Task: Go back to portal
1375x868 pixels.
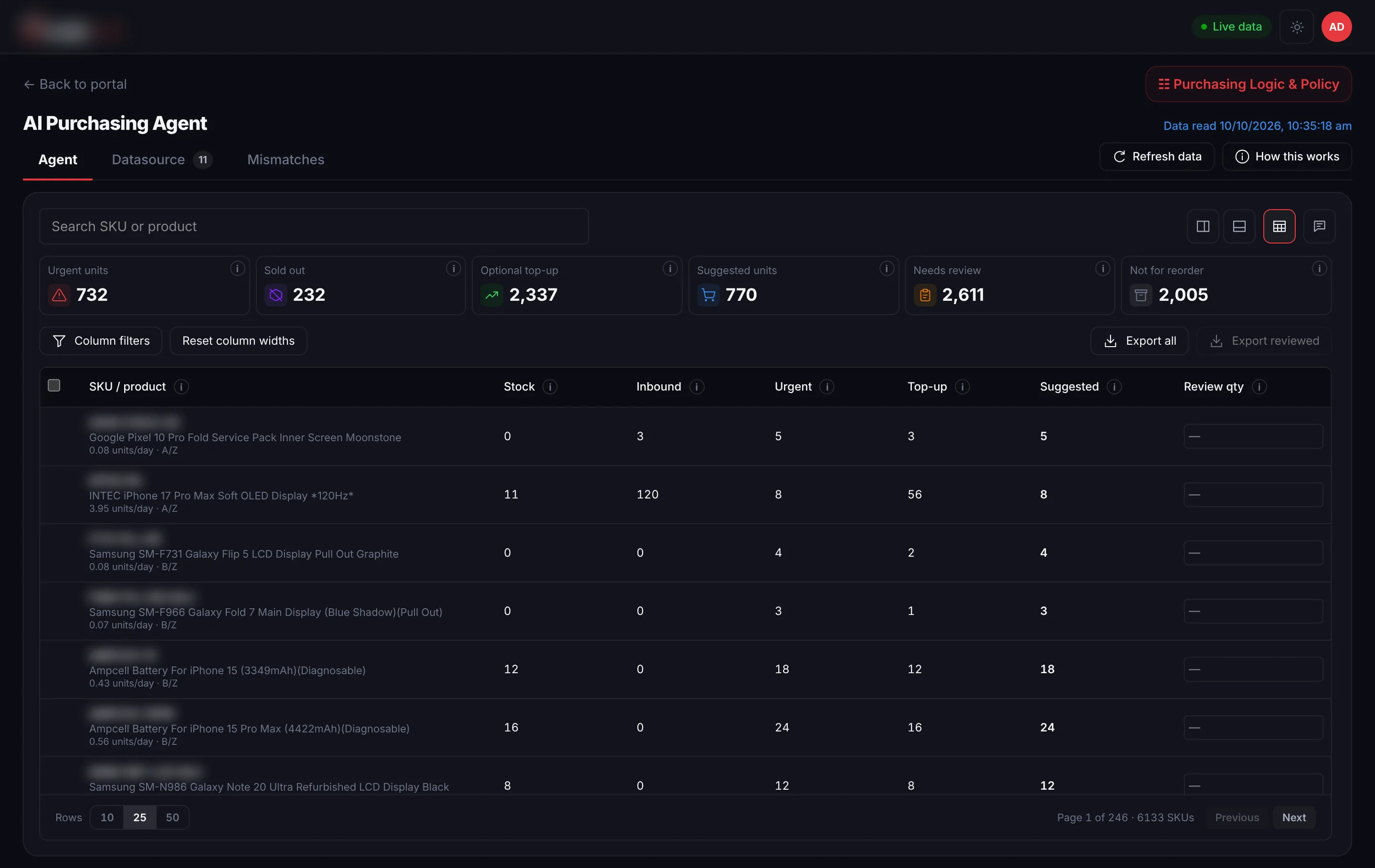Action: coord(75,85)
